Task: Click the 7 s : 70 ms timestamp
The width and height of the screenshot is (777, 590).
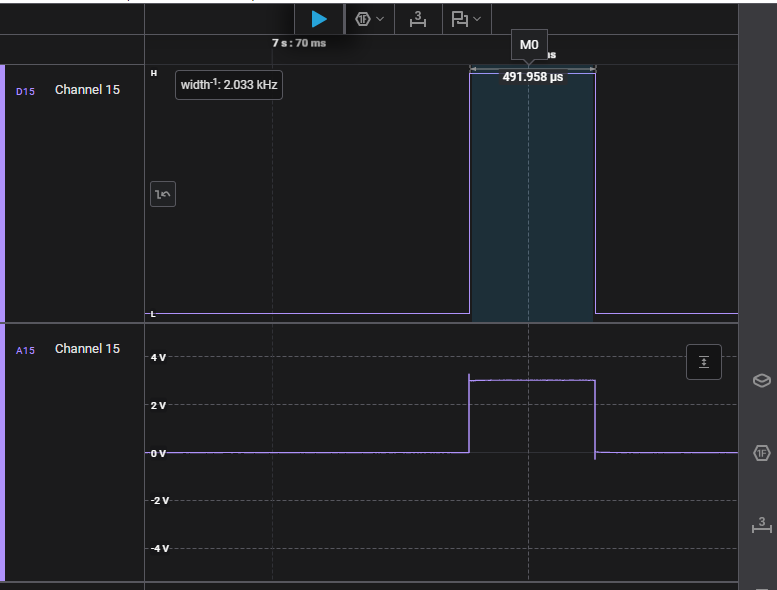Action: (x=299, y=43)
